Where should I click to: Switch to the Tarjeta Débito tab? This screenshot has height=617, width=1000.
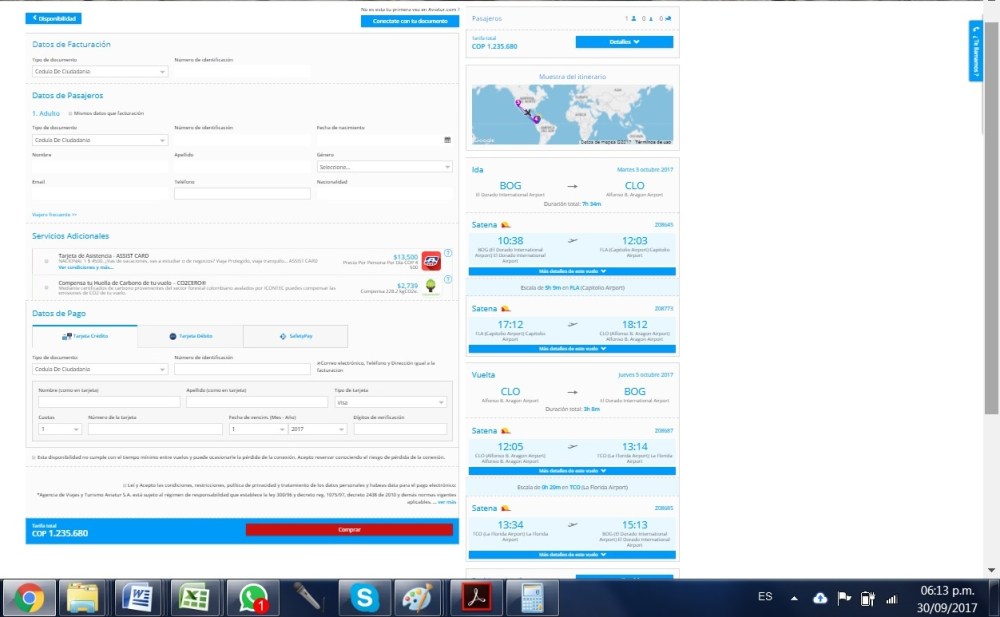coord(190,337)
